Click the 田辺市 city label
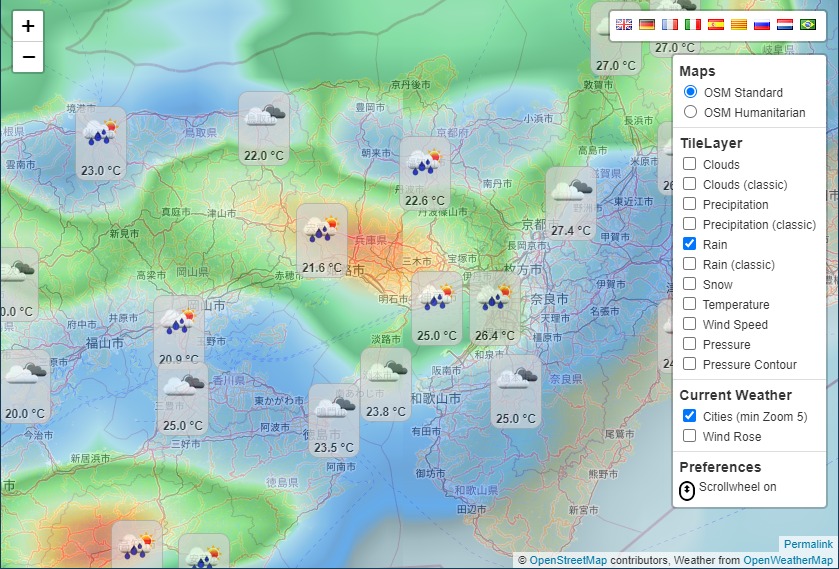 [471, 510]
